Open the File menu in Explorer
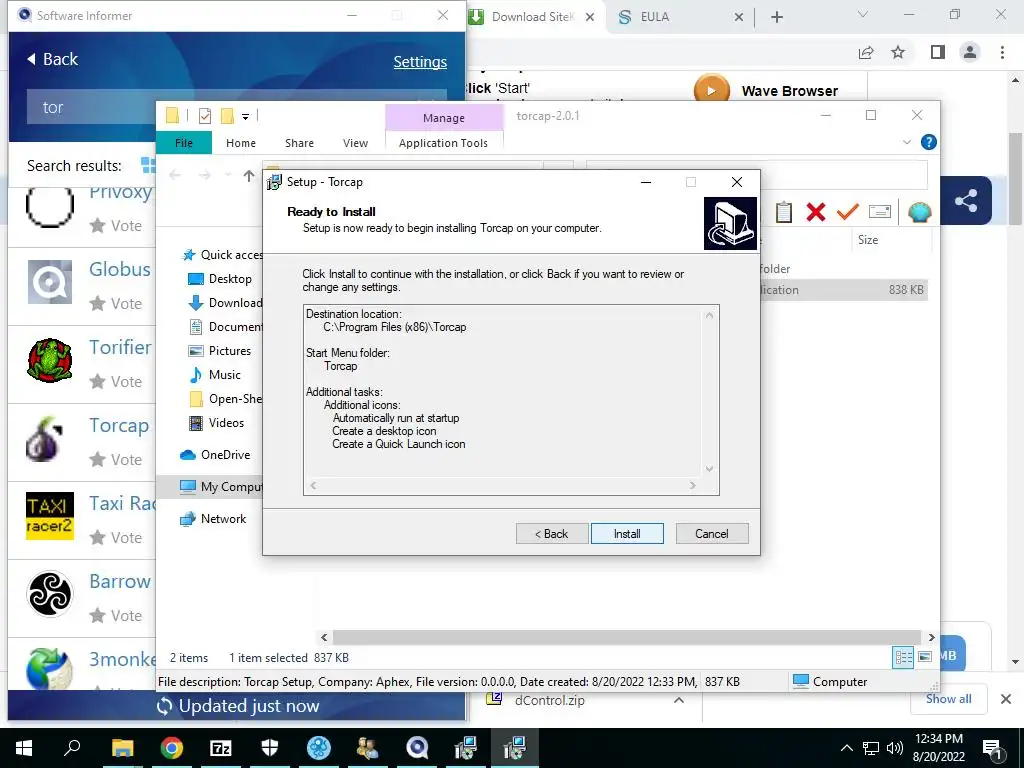 pos(184,143)
